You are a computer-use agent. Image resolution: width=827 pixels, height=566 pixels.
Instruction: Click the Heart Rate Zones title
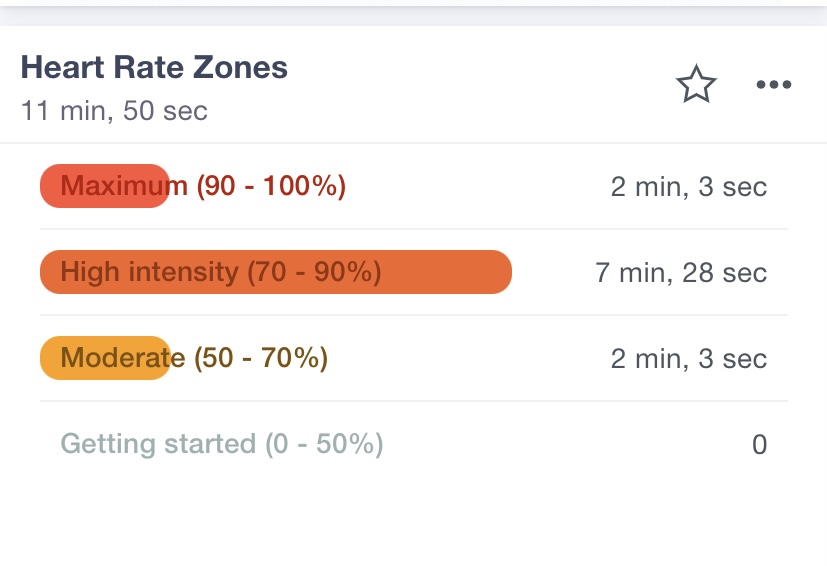pos(154,68)
